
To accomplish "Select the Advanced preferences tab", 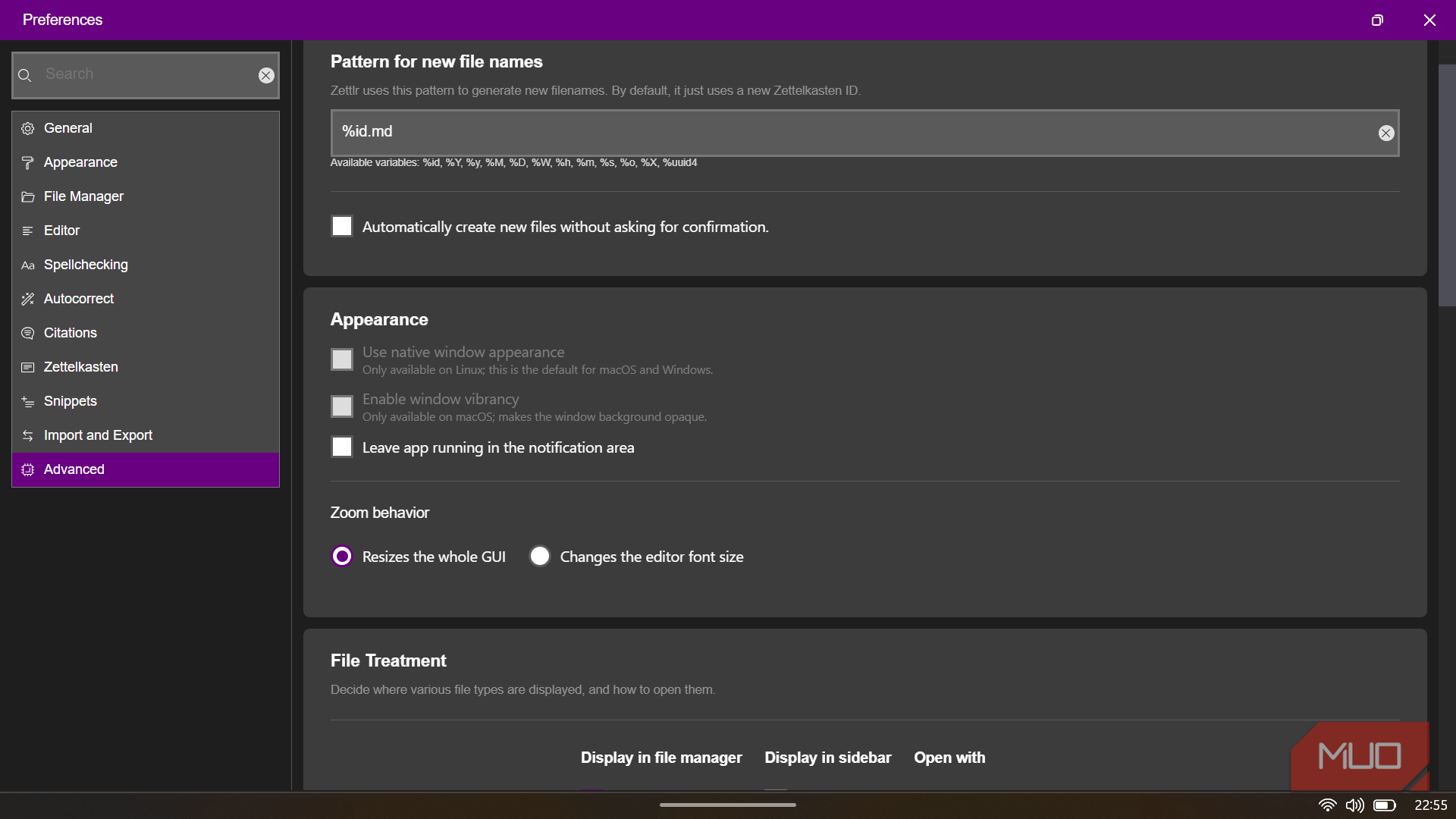I will pos(146,469).
